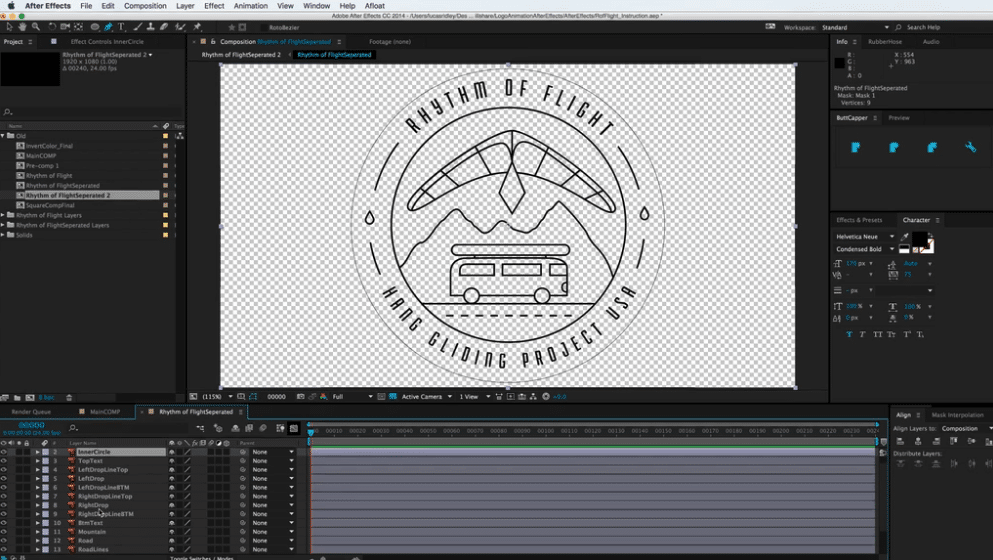Open the 1 View layout dropdown

click(474, 397)
